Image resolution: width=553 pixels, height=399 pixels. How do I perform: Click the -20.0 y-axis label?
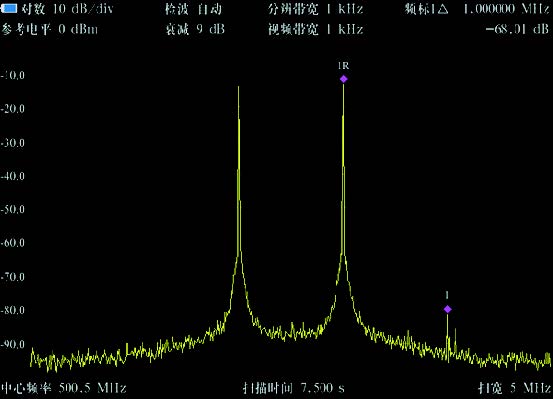(x=12, y=109)
